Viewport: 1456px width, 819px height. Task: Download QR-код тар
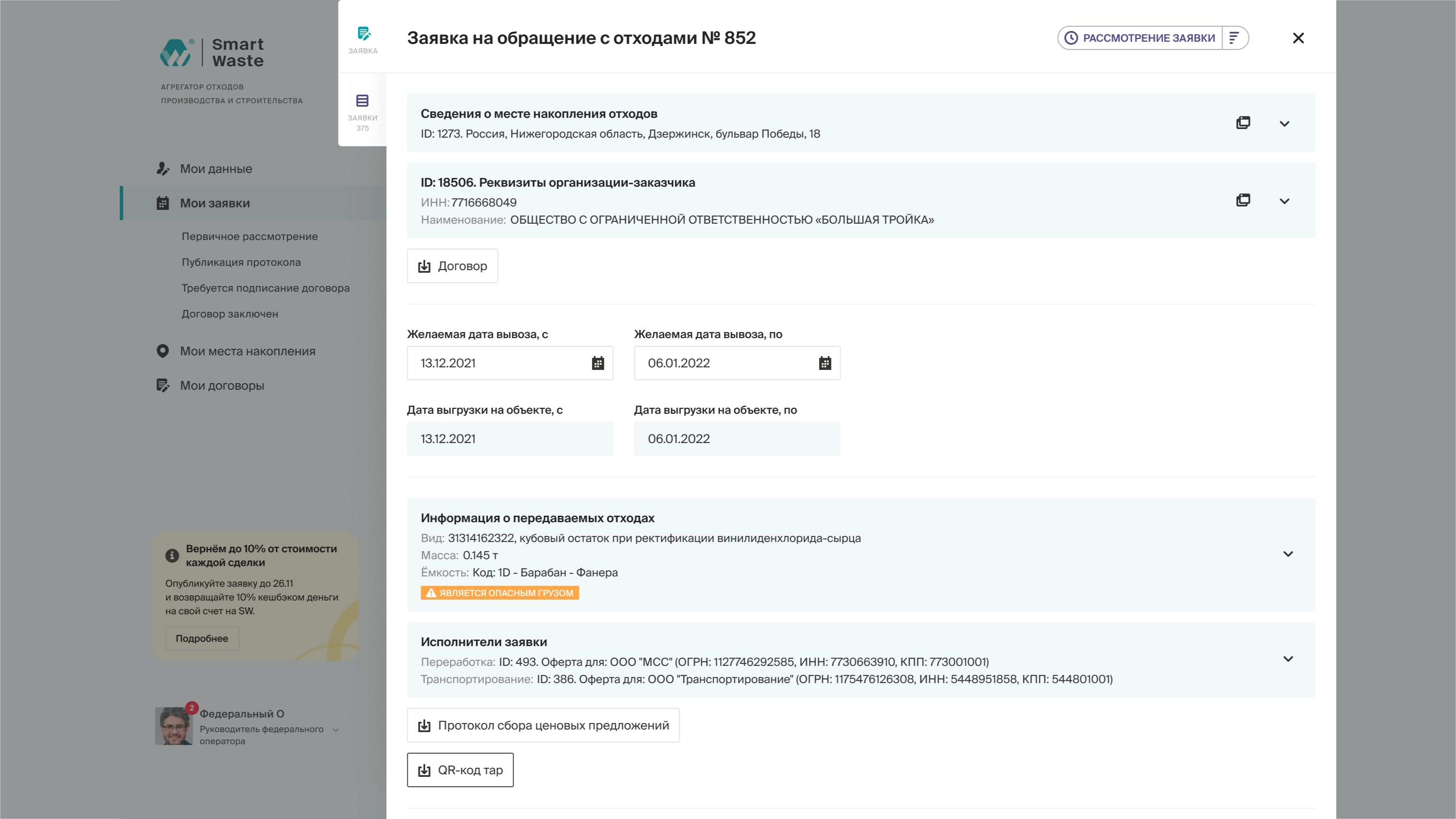460,770
